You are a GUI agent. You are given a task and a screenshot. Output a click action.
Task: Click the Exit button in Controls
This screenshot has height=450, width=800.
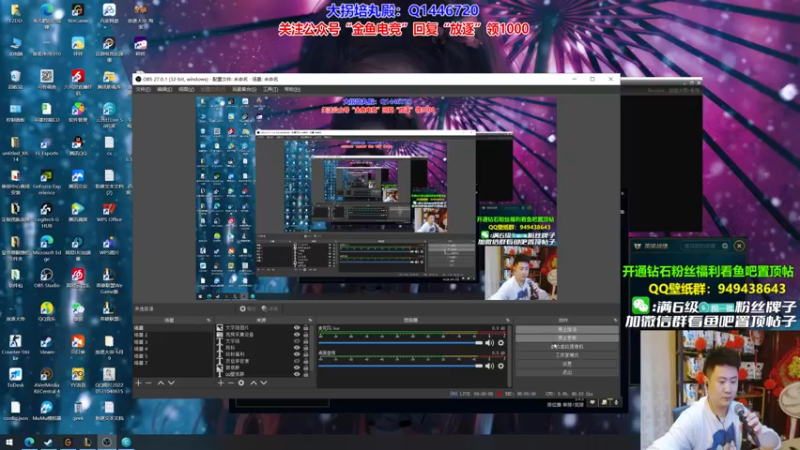567,372
